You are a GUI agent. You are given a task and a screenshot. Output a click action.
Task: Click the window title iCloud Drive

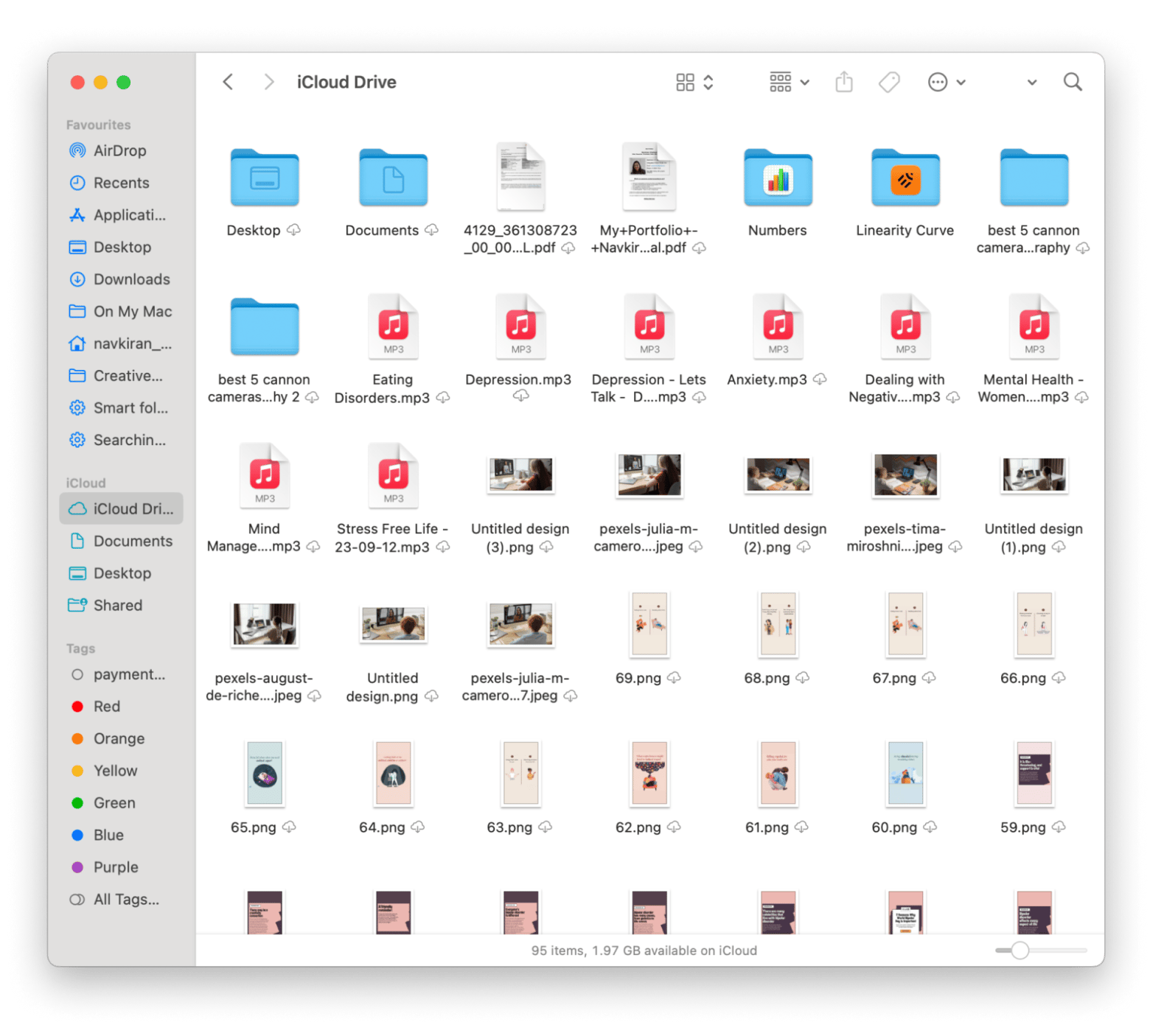[346, 82]
